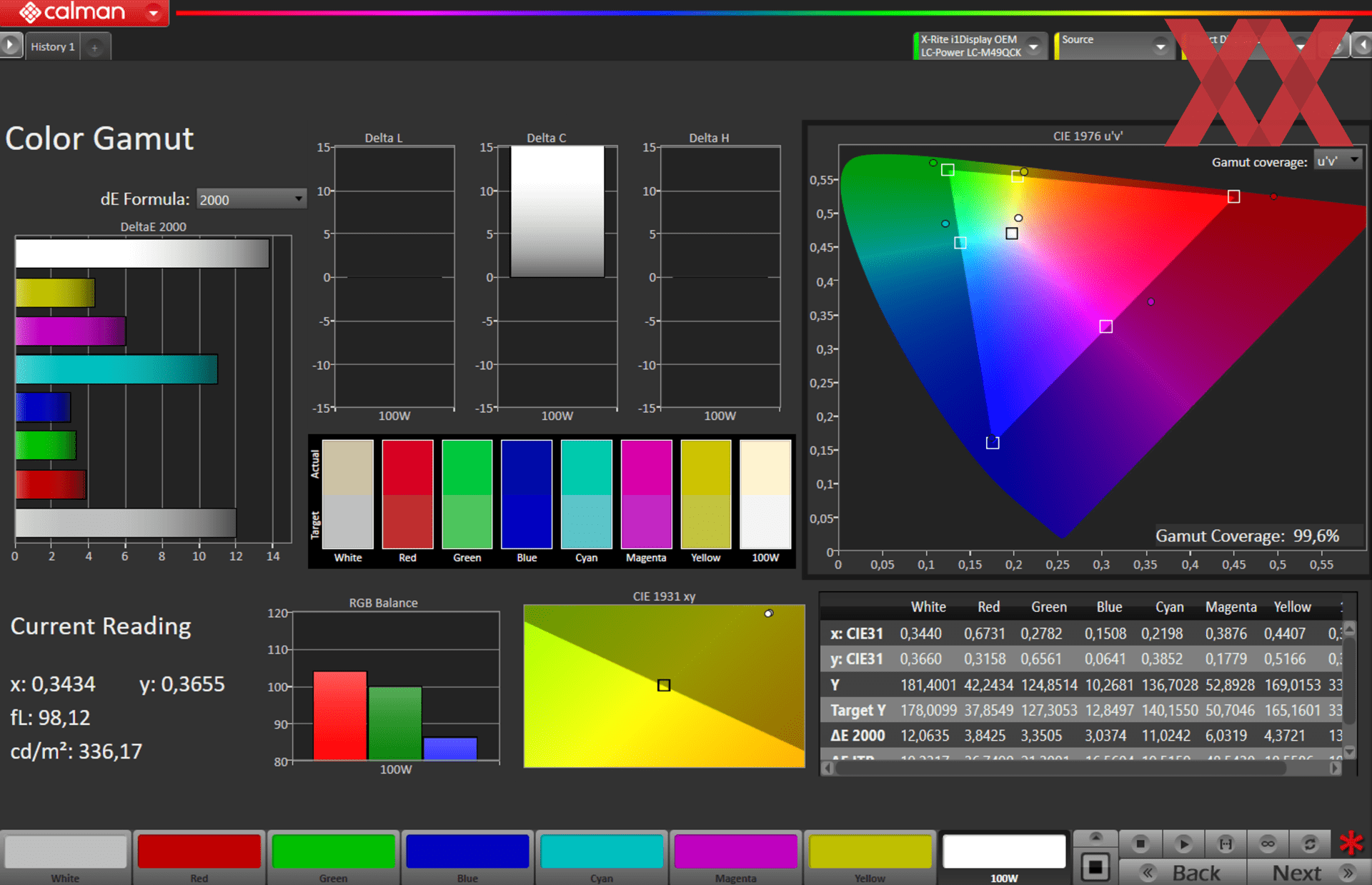Screen dimensions: 1372x885
Task: Open the dE Formula 2000 dropdown
Action: (x=251, y=199)
